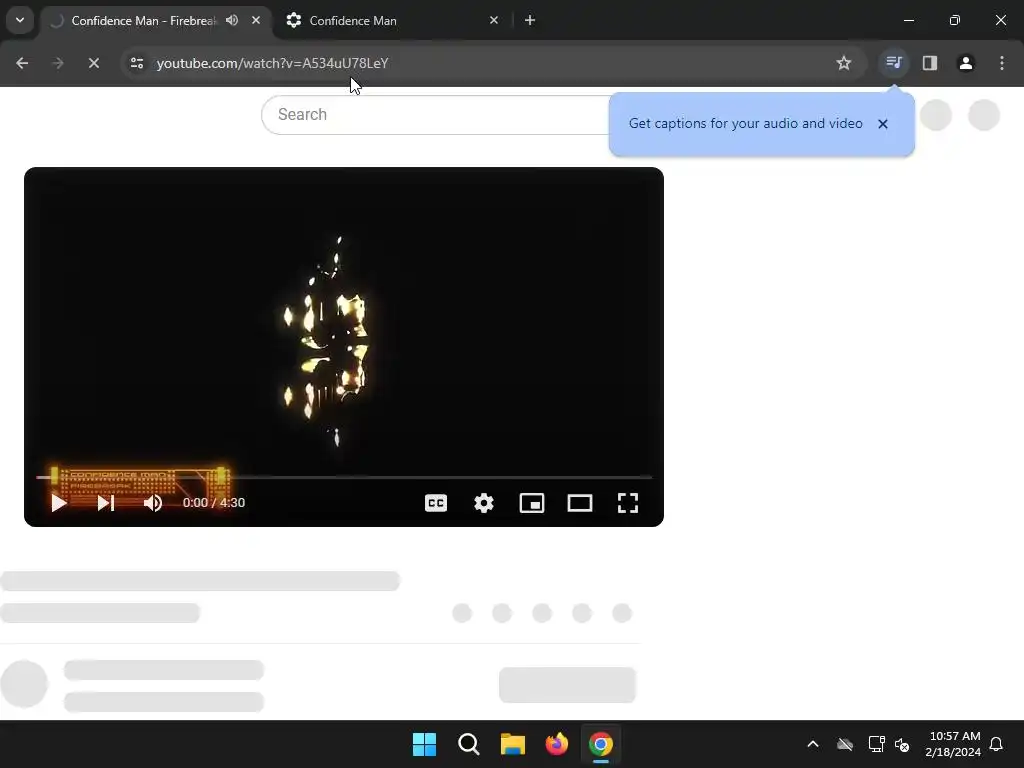Open the Chrome profile menu
This screenshot has height=768, width=1024.
click(x=966, y=63)
